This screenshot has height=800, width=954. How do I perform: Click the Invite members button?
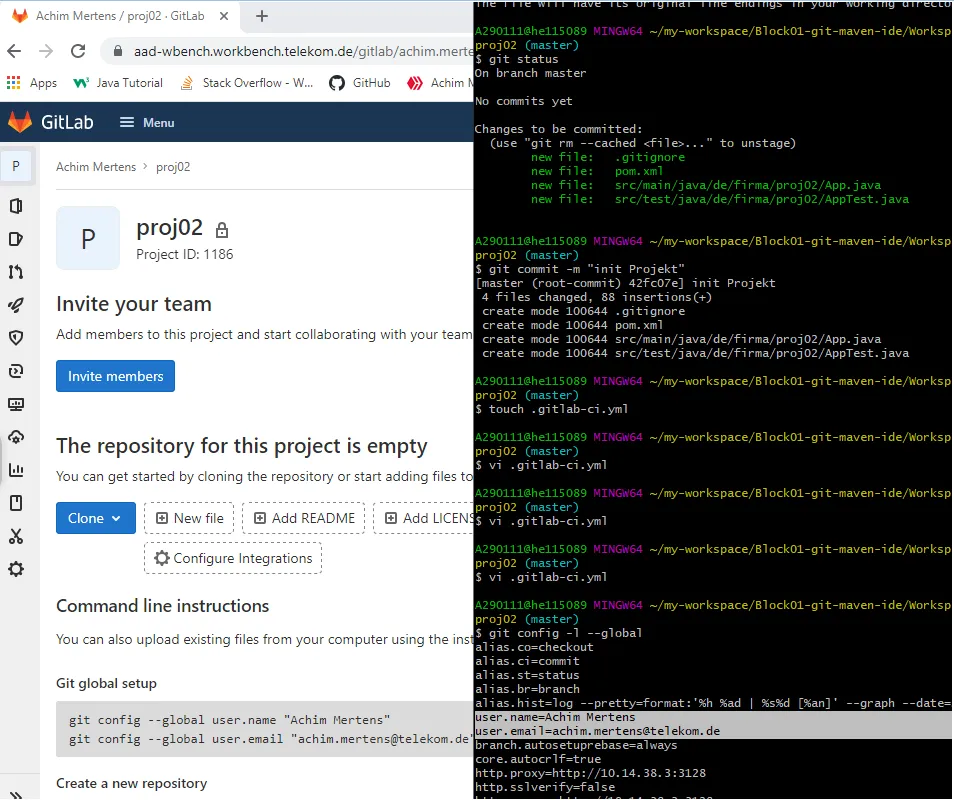[x=116, y=376]
